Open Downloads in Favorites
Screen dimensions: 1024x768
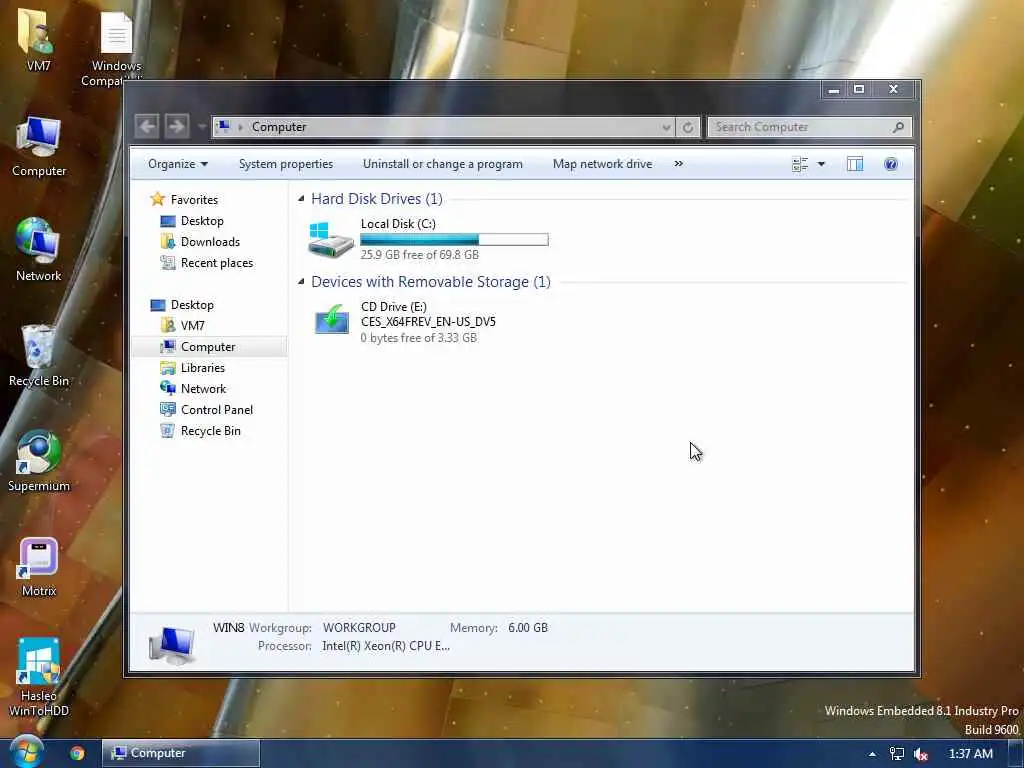click(x=210, y=242)
